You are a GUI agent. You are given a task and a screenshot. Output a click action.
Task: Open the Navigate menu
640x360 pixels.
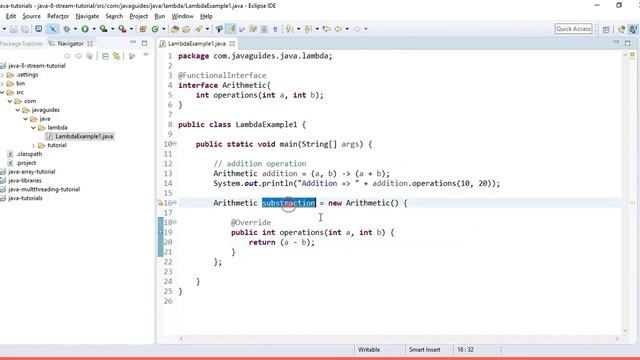coord(87,16)
